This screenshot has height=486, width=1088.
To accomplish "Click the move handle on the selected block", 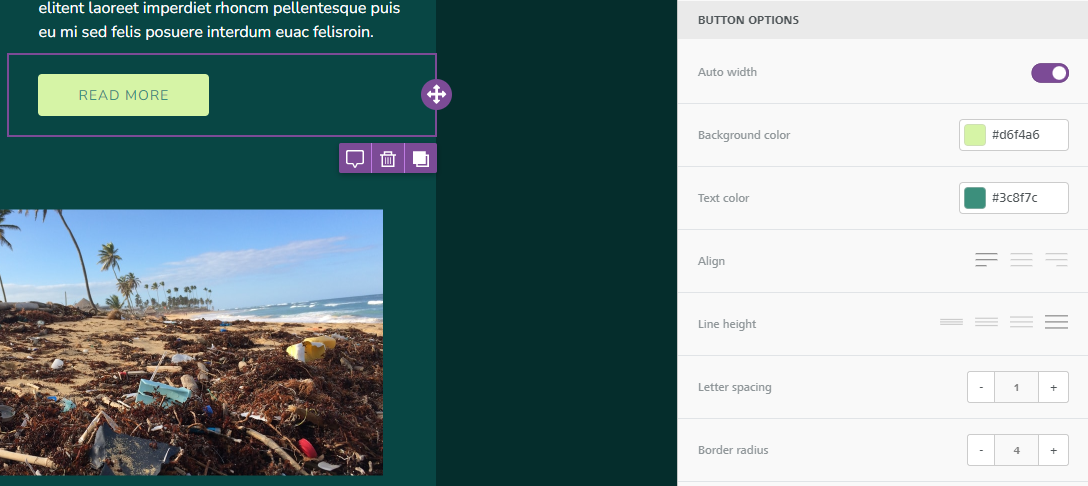I will (436, 94).
